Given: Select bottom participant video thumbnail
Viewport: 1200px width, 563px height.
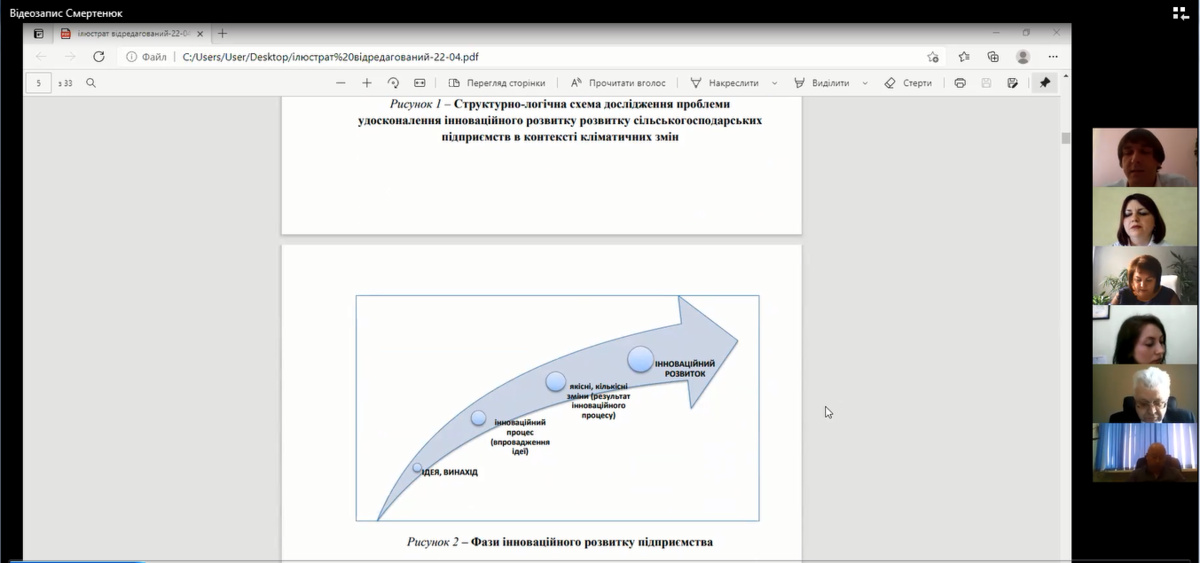Looking at the screenshot, I should coord(1144,452).
